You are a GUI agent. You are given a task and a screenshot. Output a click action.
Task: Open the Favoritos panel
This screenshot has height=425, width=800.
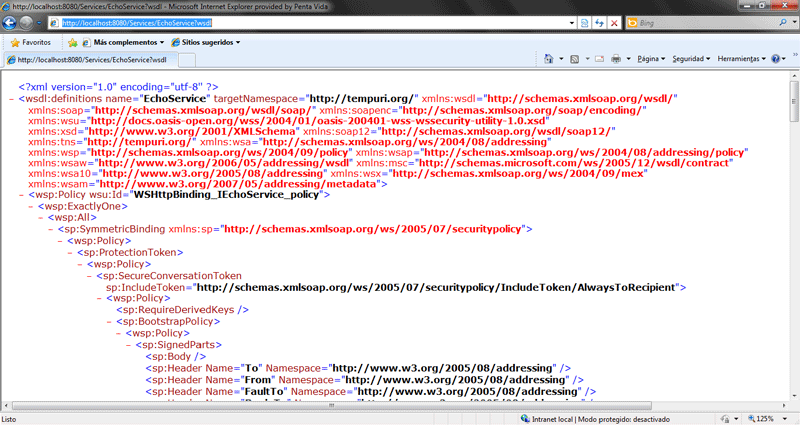31,42
